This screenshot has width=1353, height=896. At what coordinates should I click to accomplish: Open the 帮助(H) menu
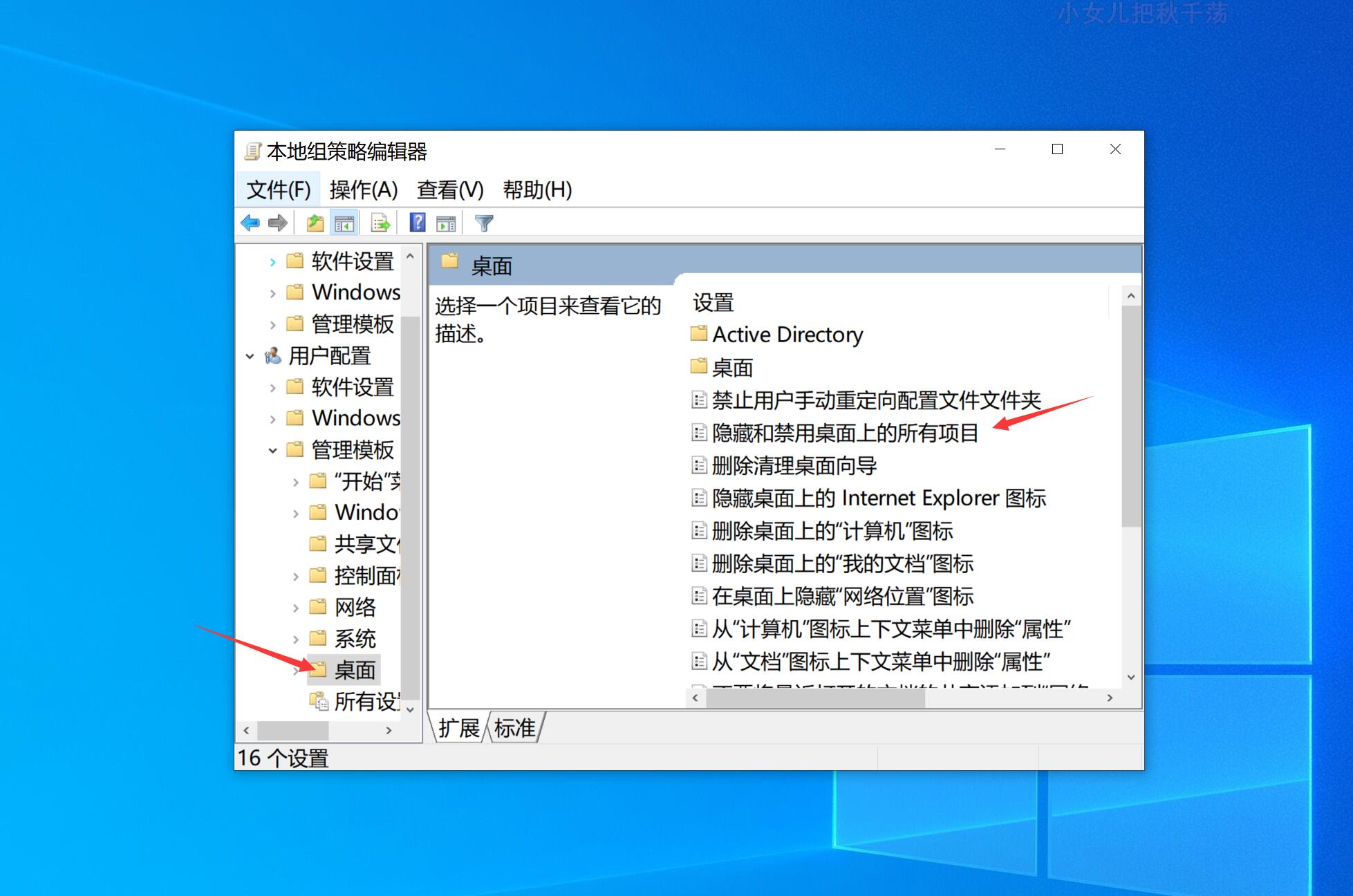pos(537,189)
